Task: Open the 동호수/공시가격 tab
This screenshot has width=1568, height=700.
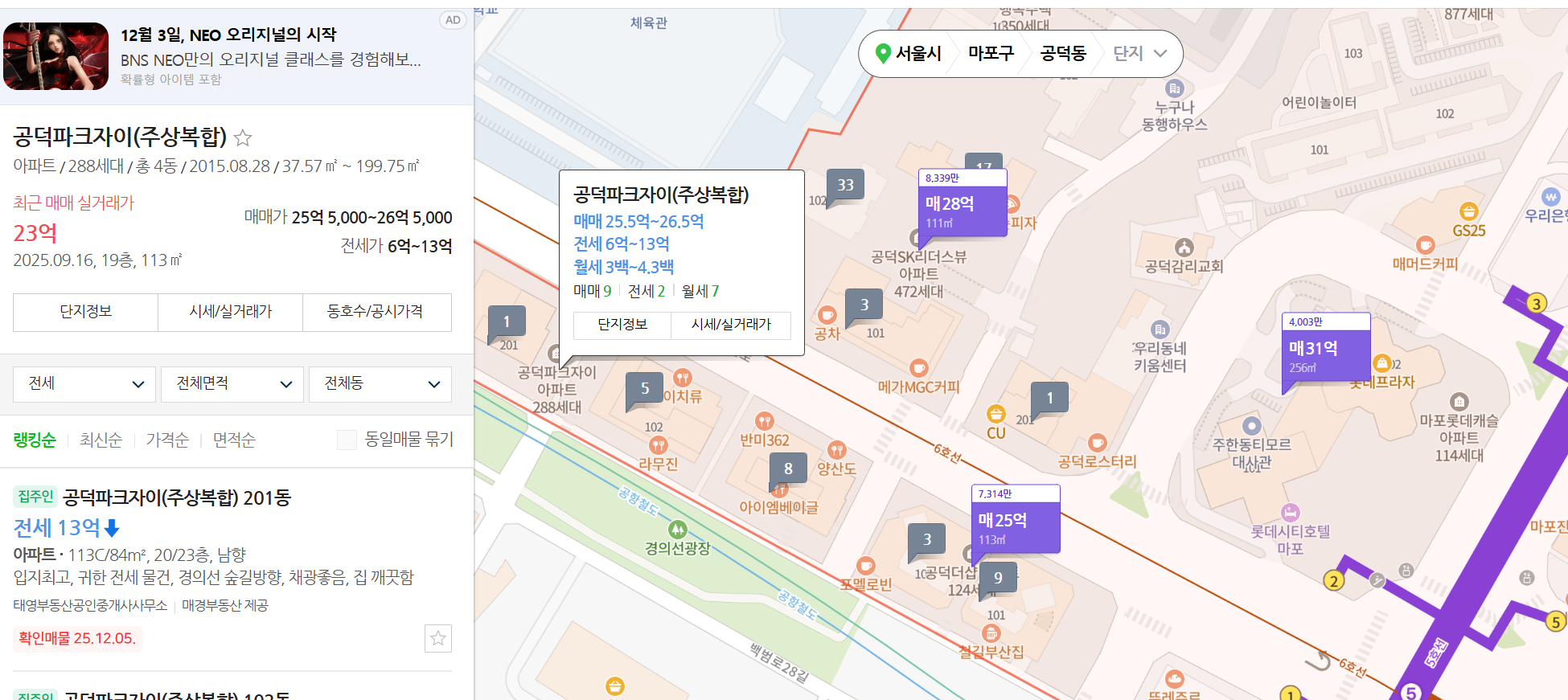Action: (376, 312)
